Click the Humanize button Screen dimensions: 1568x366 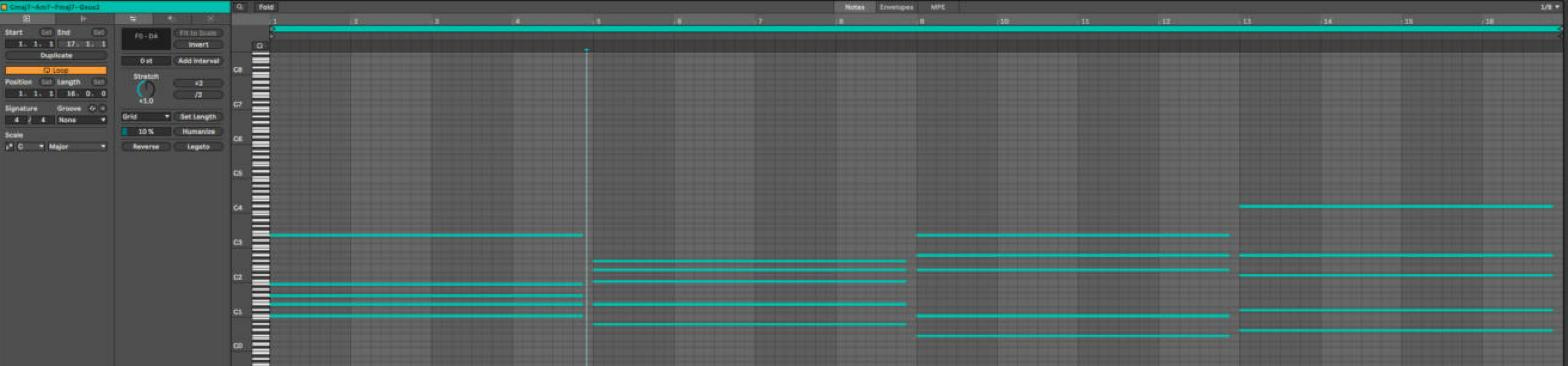tap(198, 132)
